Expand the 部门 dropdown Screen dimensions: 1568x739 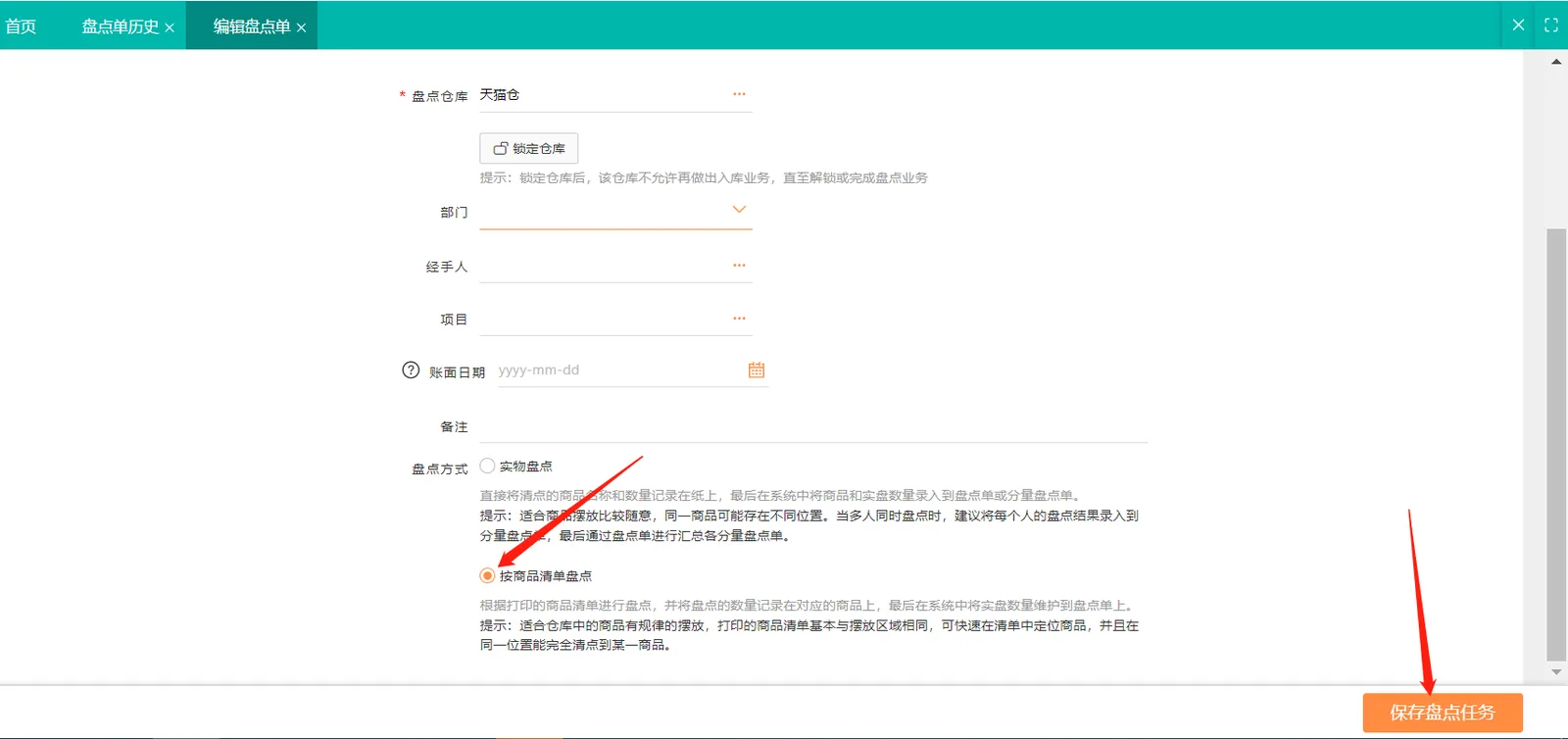(x=739, y=209)
